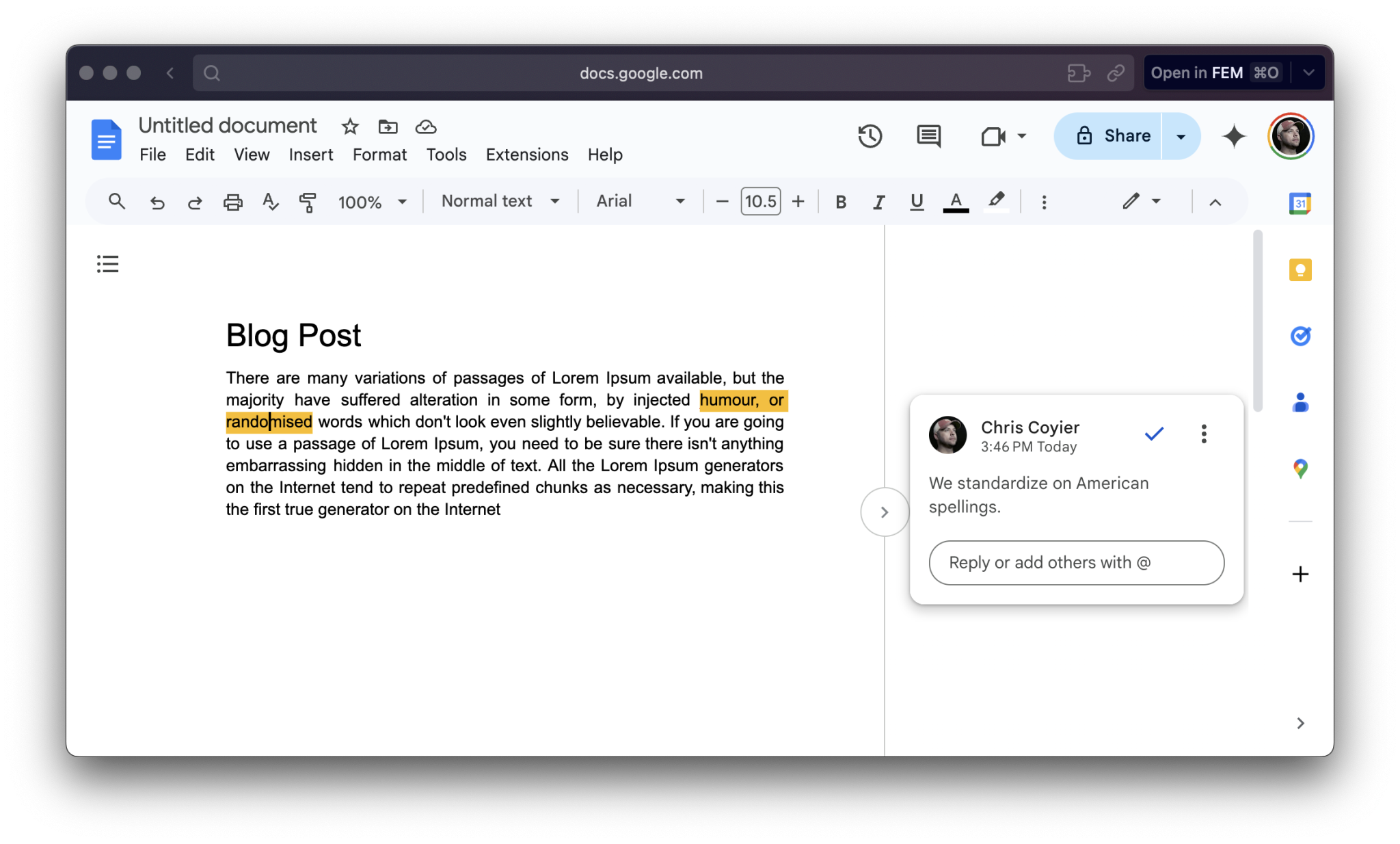Image resolution: width=1400 pixels, height=844 pixels.
Task: Open the 100% zoom dropdown
Action: pyautogui.click(x=372, y=202)
